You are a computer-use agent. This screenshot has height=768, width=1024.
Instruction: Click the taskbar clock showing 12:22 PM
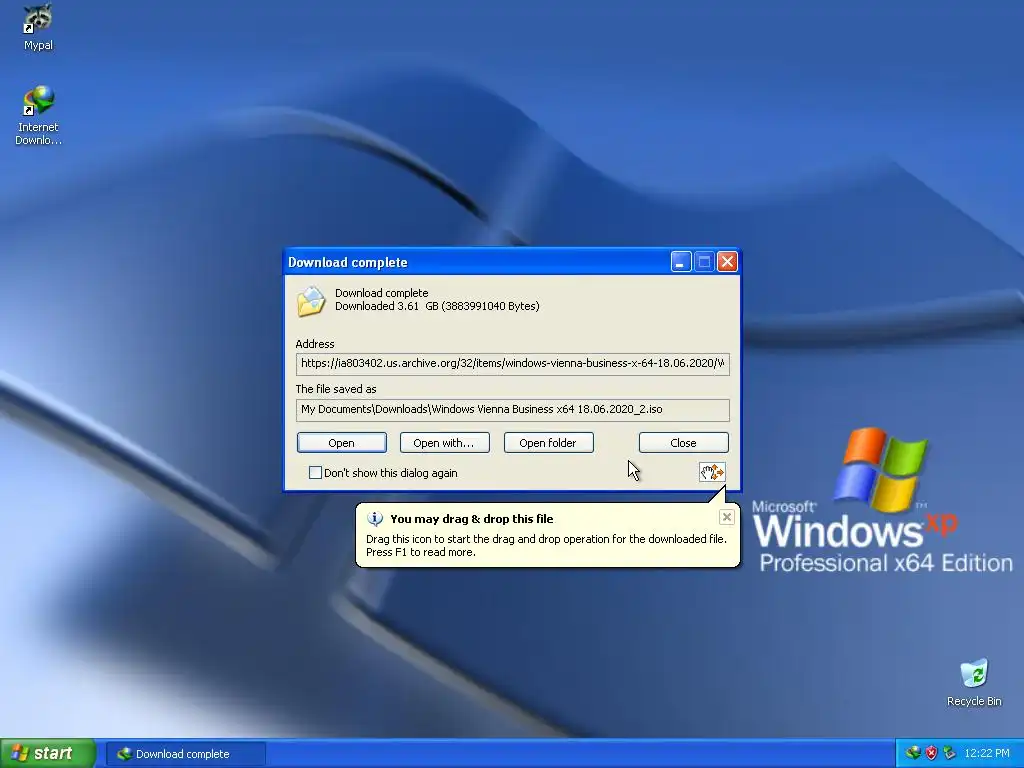(987, 754)
